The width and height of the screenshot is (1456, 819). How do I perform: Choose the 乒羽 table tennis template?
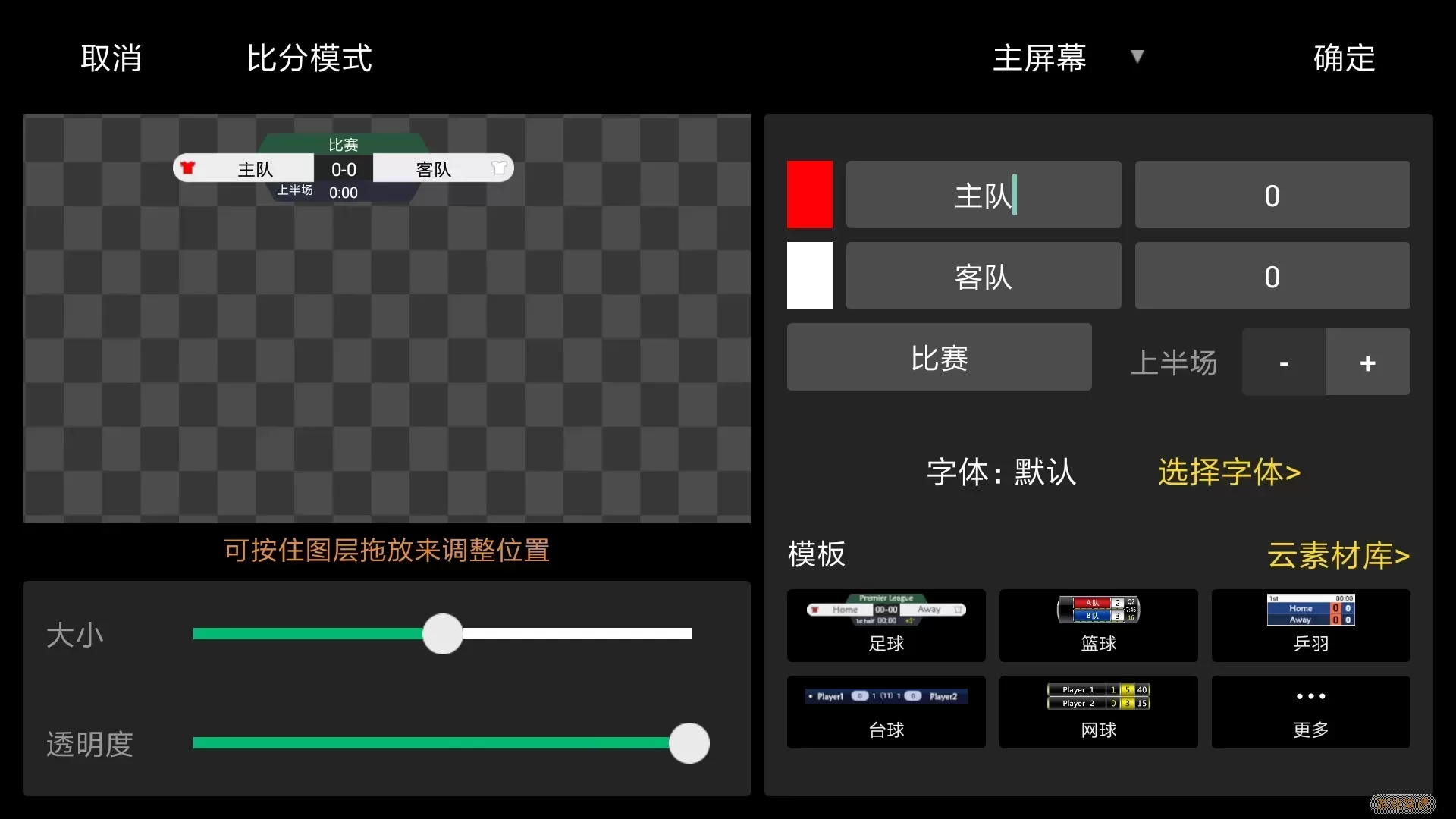(x=1311, y=626)
